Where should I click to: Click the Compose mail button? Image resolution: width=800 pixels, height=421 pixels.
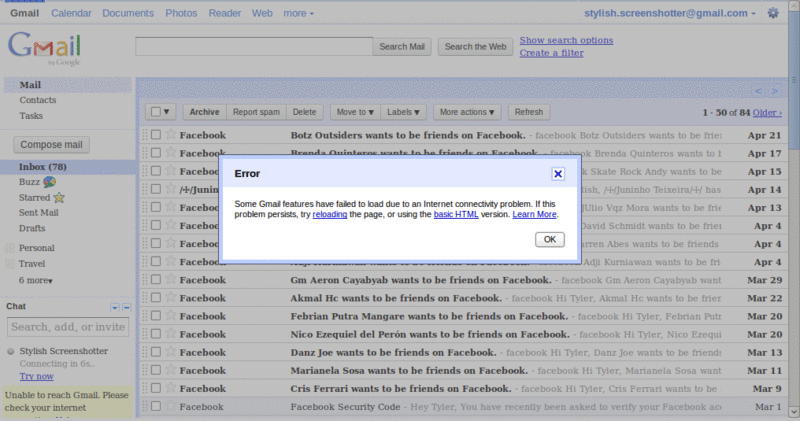click(x=51, y=144)
